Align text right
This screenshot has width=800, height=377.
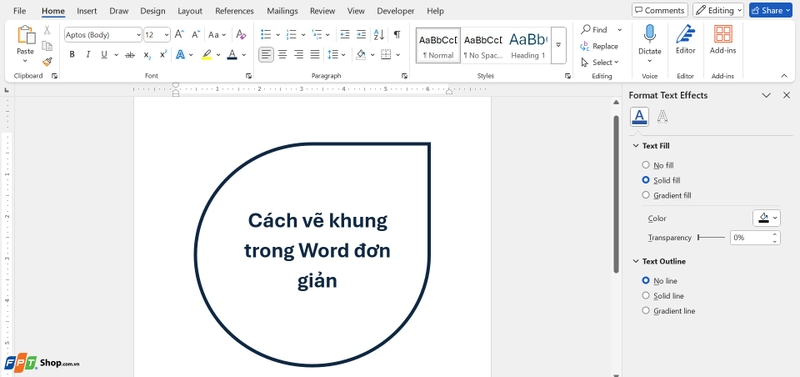[x=299, y=54]
